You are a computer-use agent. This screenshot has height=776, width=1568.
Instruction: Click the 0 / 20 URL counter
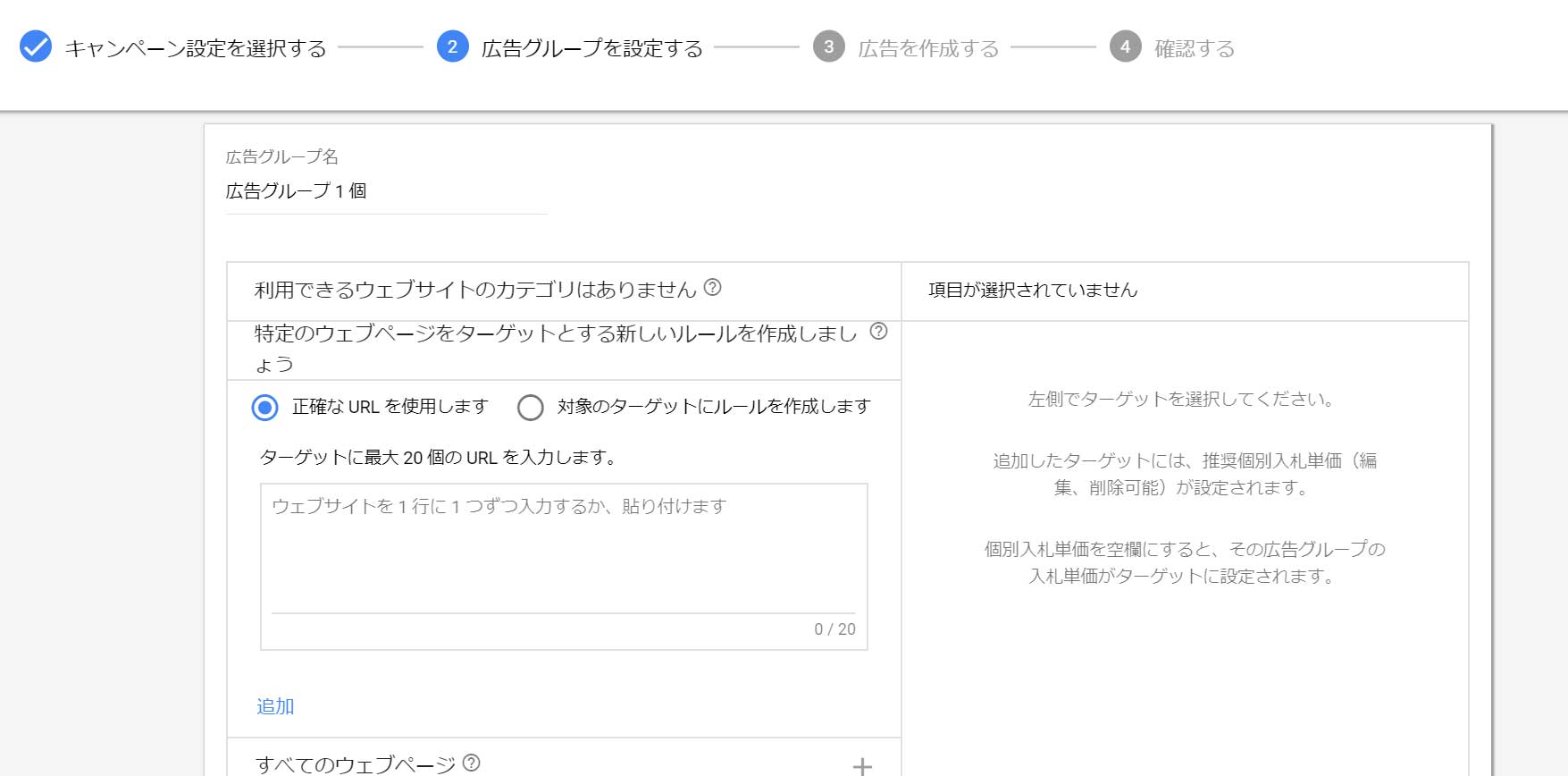click(834, 629)
